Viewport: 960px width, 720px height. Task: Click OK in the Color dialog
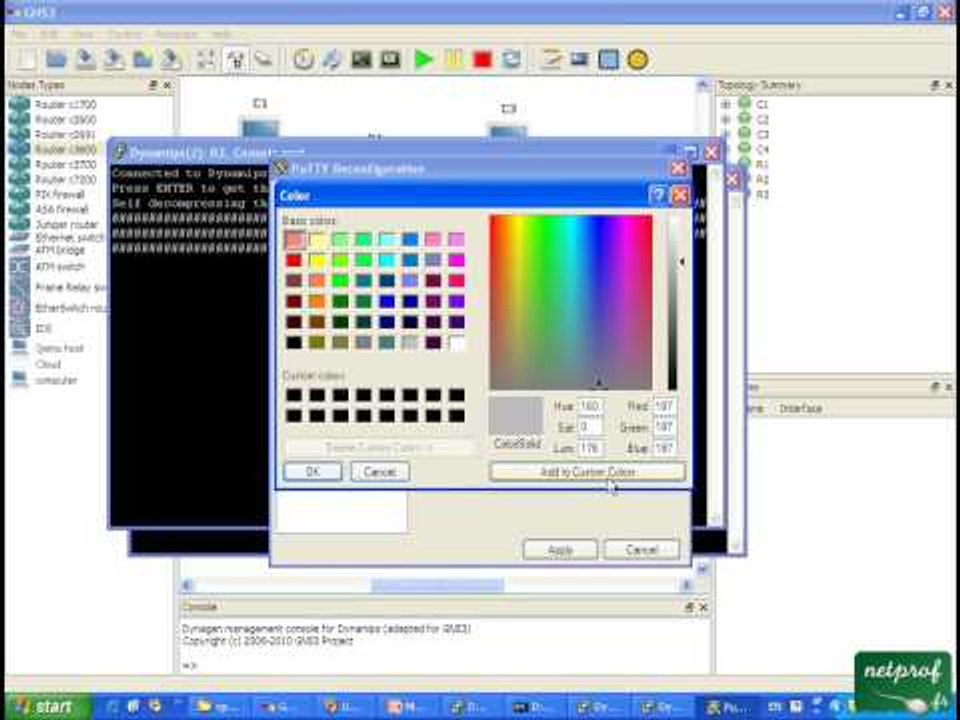[312, 472]
